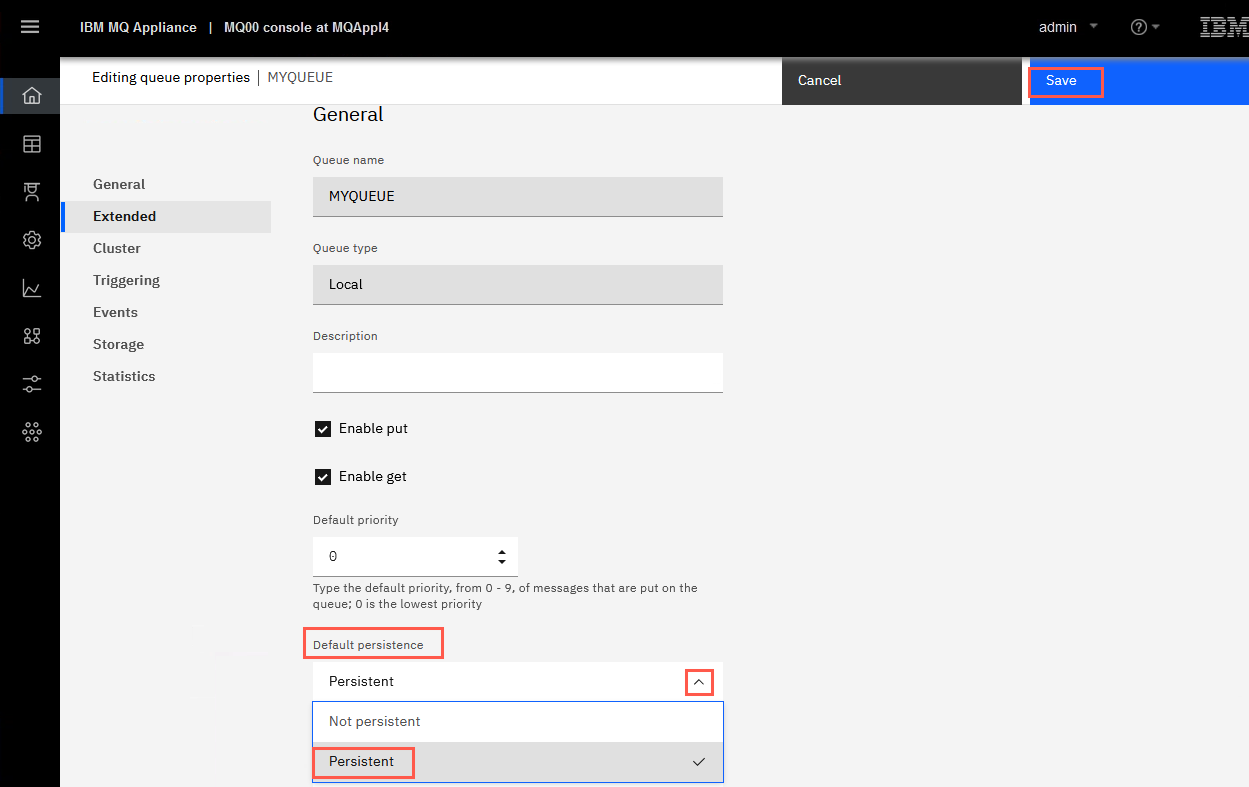
Task: Click the General section heading
Action: [348, 114]
